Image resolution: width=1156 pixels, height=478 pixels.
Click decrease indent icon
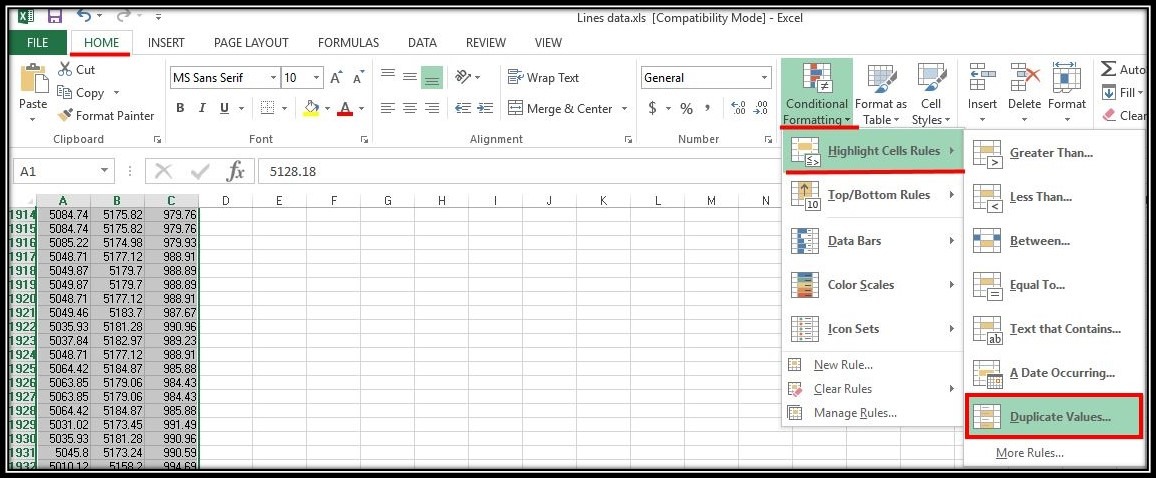click(463, 108)
